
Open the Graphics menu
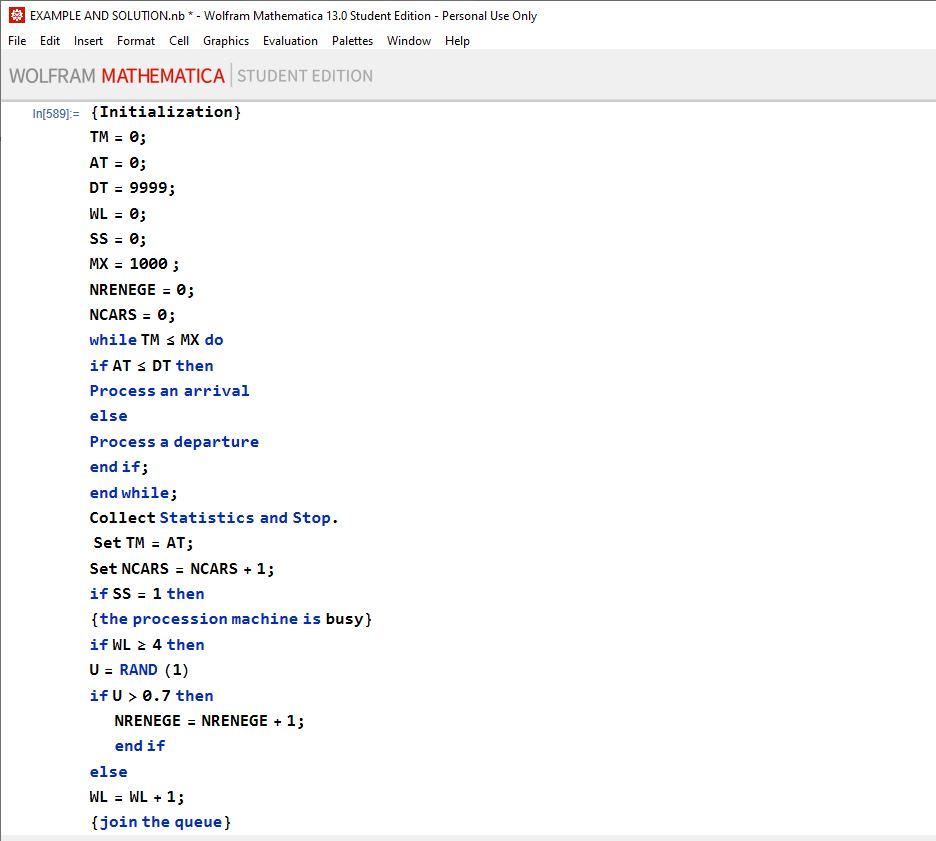tap(225, 41)
